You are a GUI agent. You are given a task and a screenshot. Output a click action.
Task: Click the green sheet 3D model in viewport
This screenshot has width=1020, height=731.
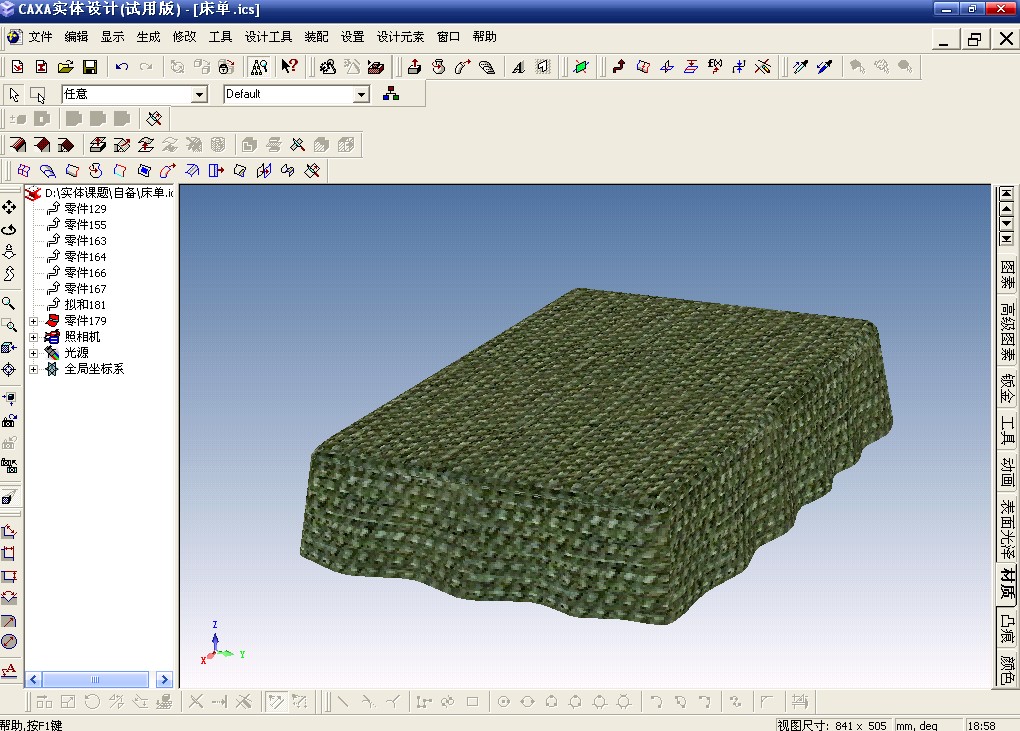click(x=595, y=455)
